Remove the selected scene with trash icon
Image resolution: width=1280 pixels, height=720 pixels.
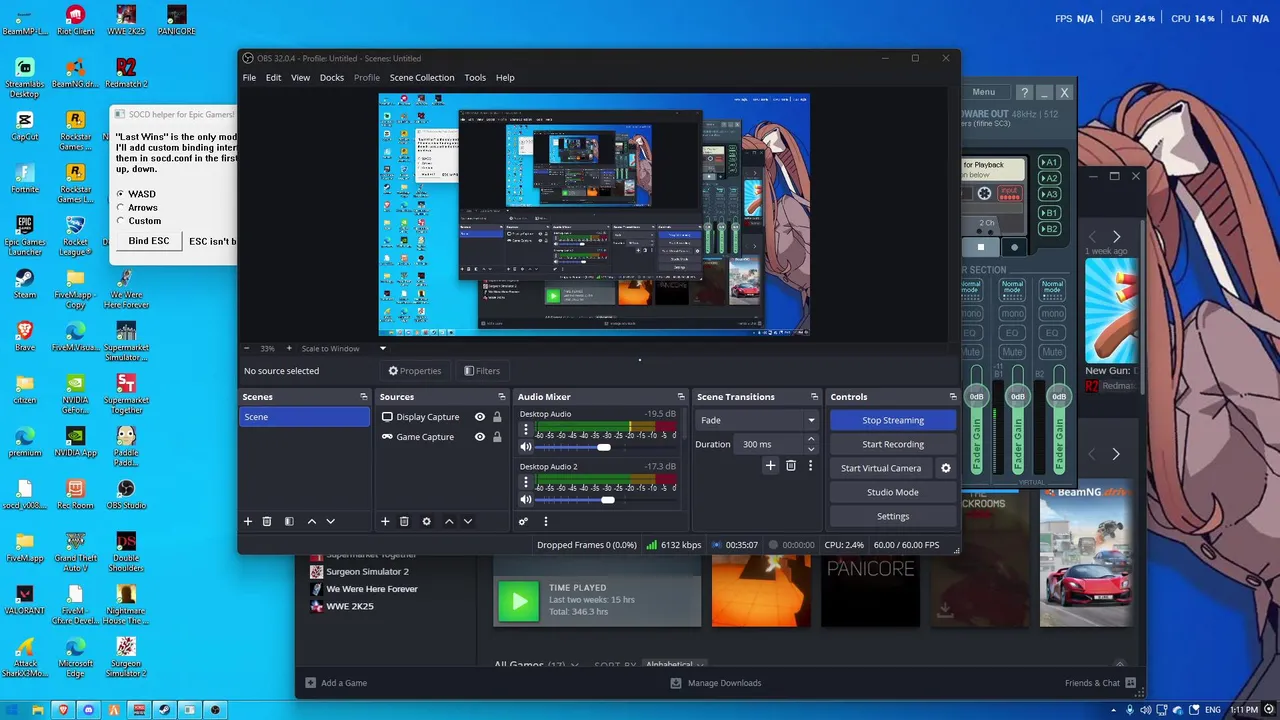(x=267, y=521)
